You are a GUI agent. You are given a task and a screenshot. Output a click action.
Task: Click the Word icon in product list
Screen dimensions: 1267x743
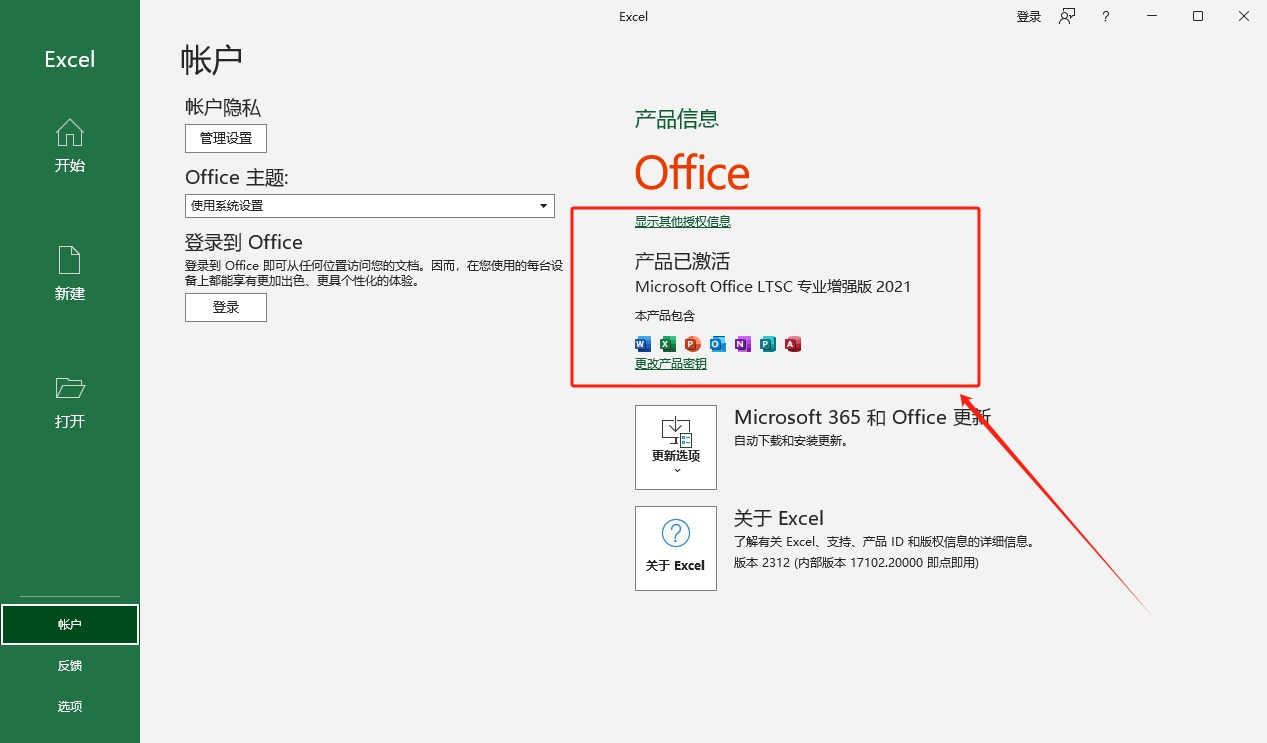(643, 344)
